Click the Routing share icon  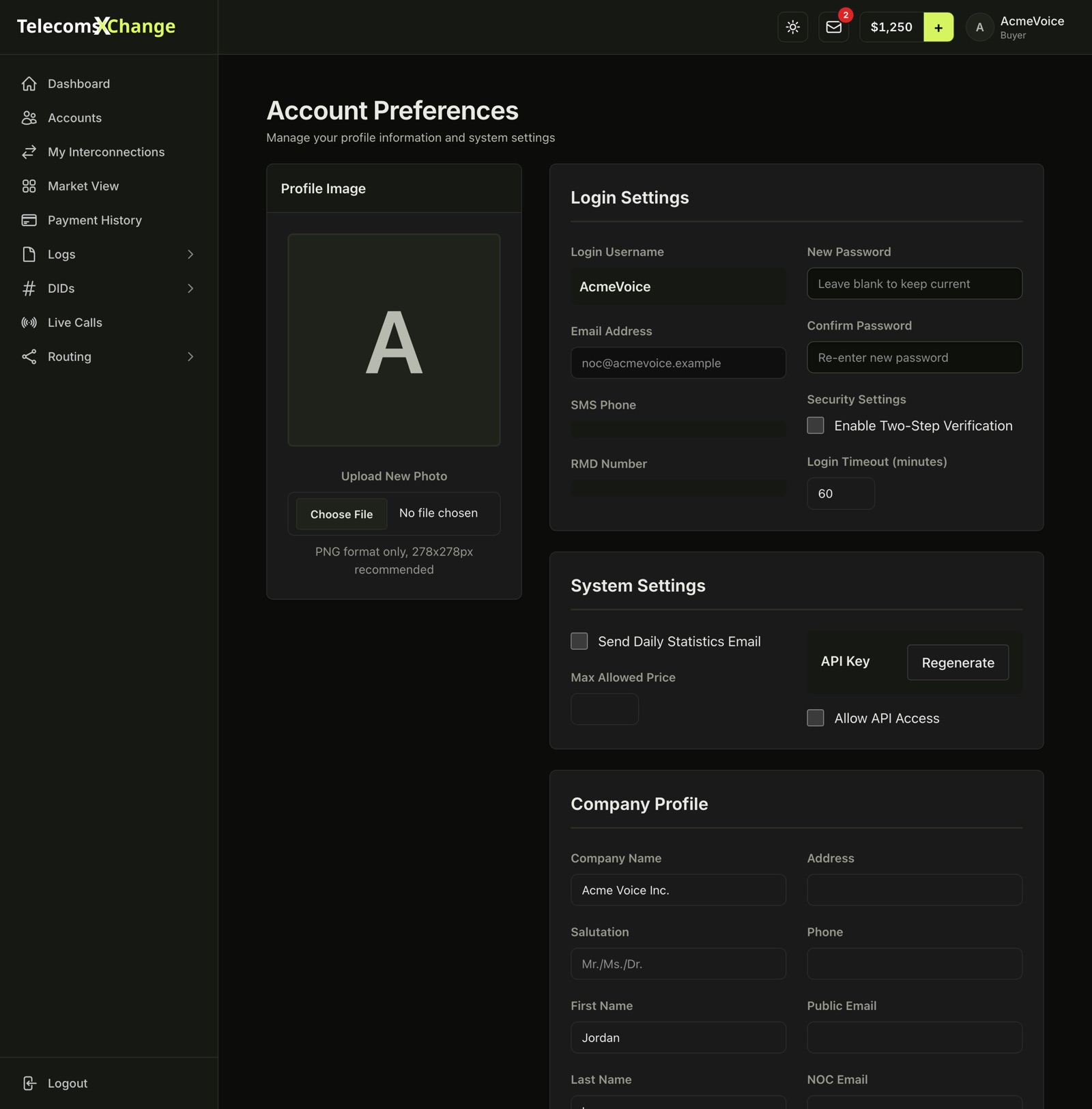coord(29,357)
